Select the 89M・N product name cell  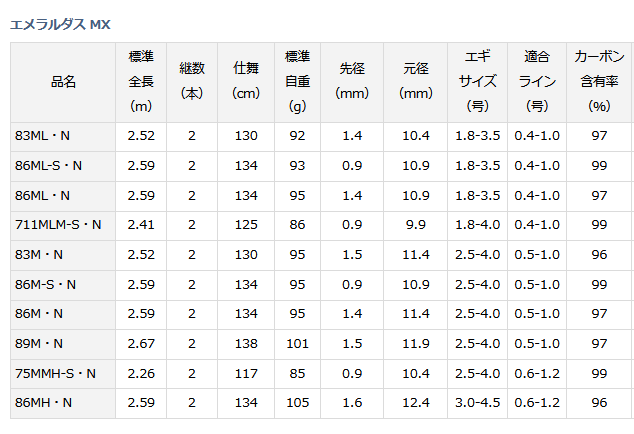pos(63,344)
